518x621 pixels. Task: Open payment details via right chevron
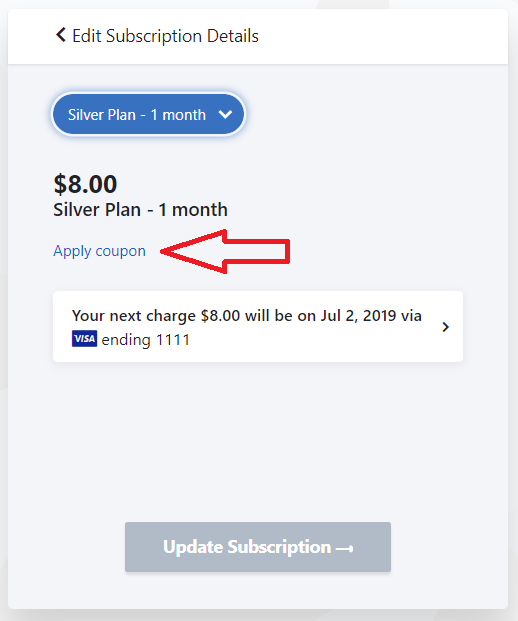click(x=446, y=327)
